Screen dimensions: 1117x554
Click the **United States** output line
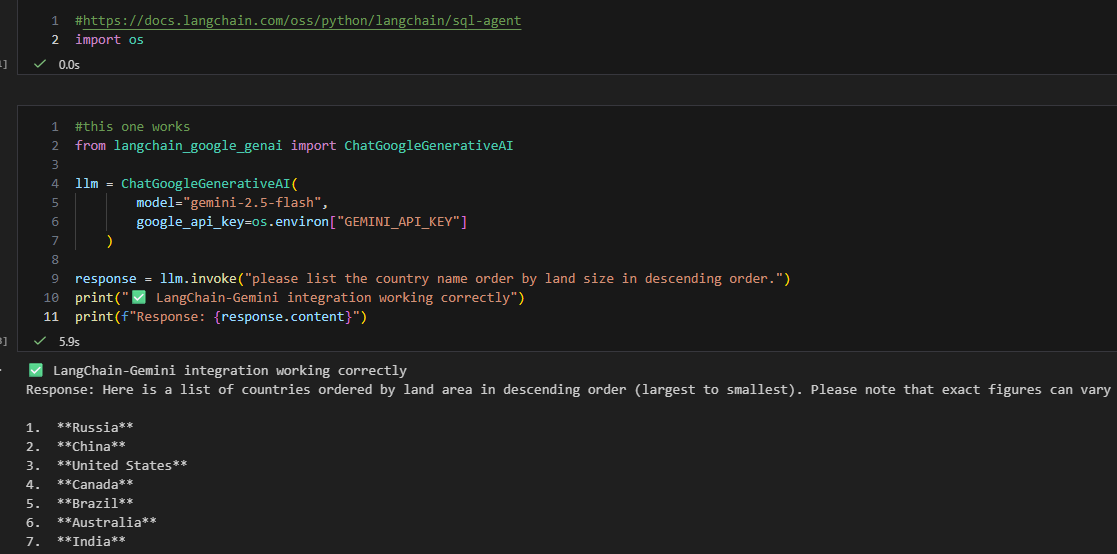121,465
